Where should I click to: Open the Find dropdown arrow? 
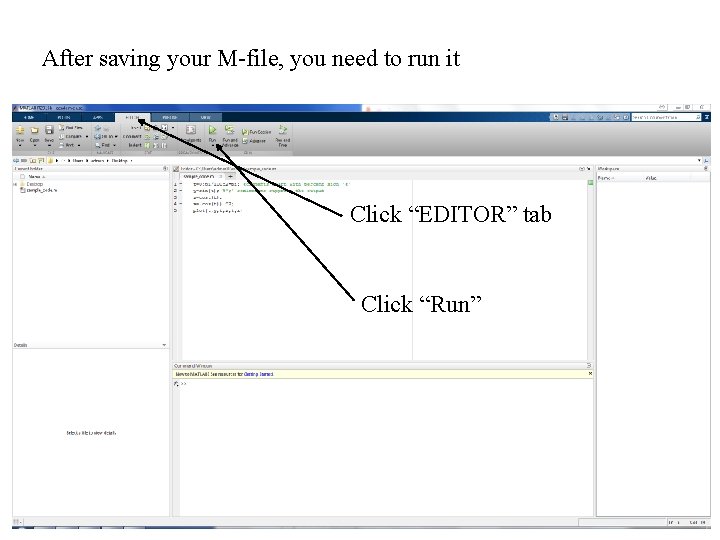pyautogui.click(x=114, y=145)
